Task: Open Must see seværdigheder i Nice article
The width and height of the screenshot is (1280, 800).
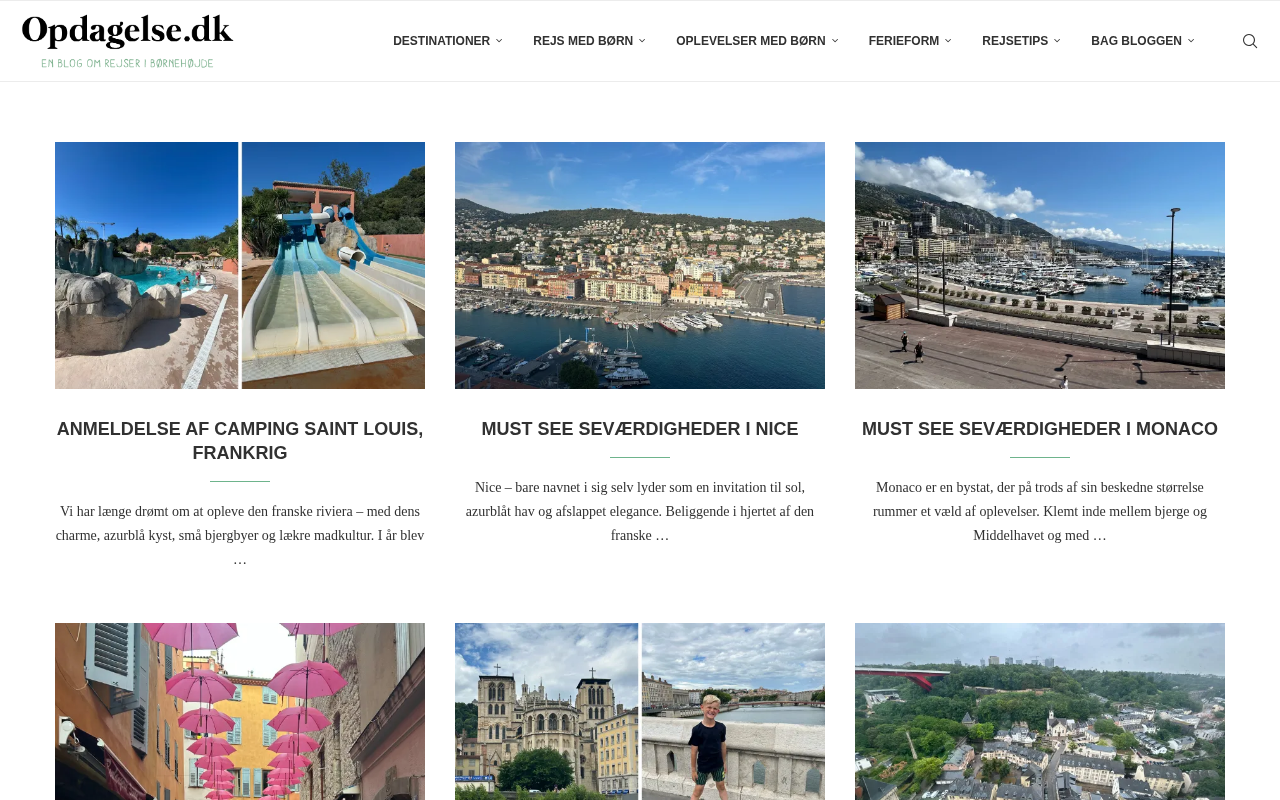Action: [640, 429]
